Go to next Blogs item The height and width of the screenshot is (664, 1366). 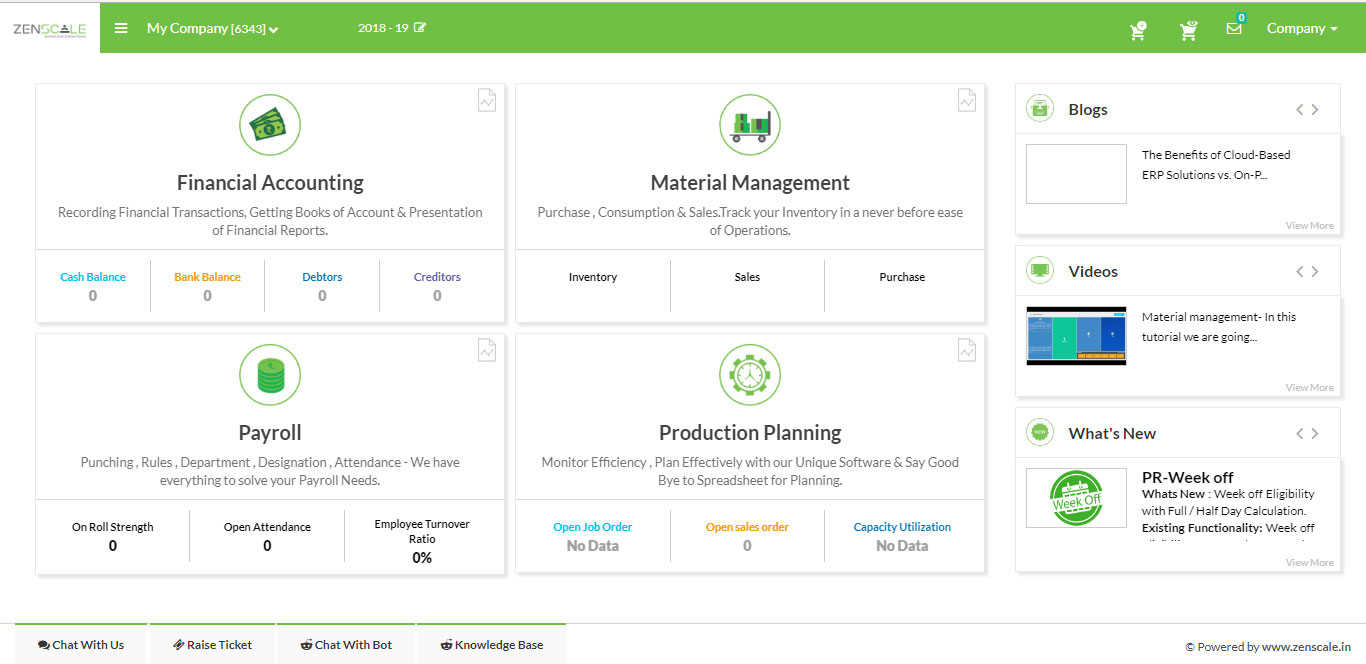[1315, 110]
